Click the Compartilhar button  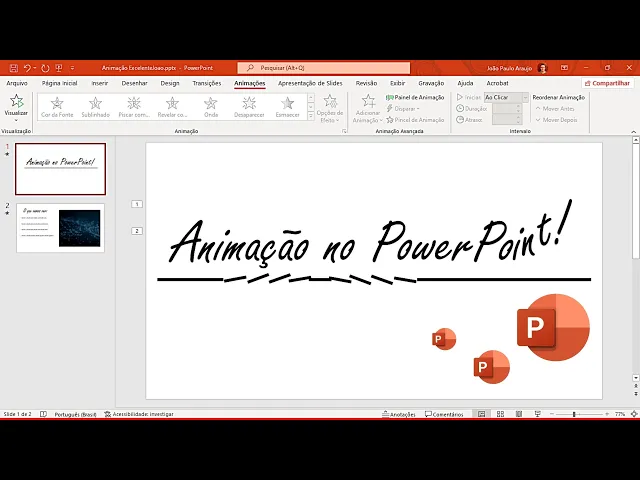coord(607,83)
